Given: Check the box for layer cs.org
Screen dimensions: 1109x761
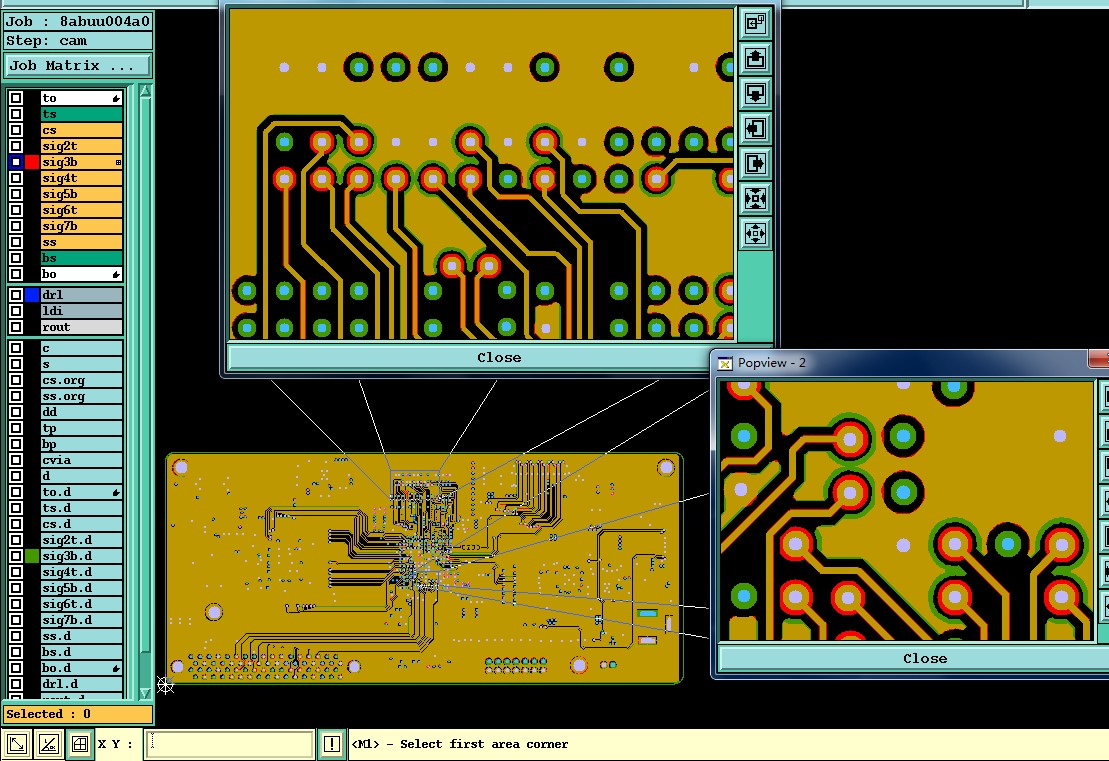Looking at the screenshot, I should [x=16, y=380].
